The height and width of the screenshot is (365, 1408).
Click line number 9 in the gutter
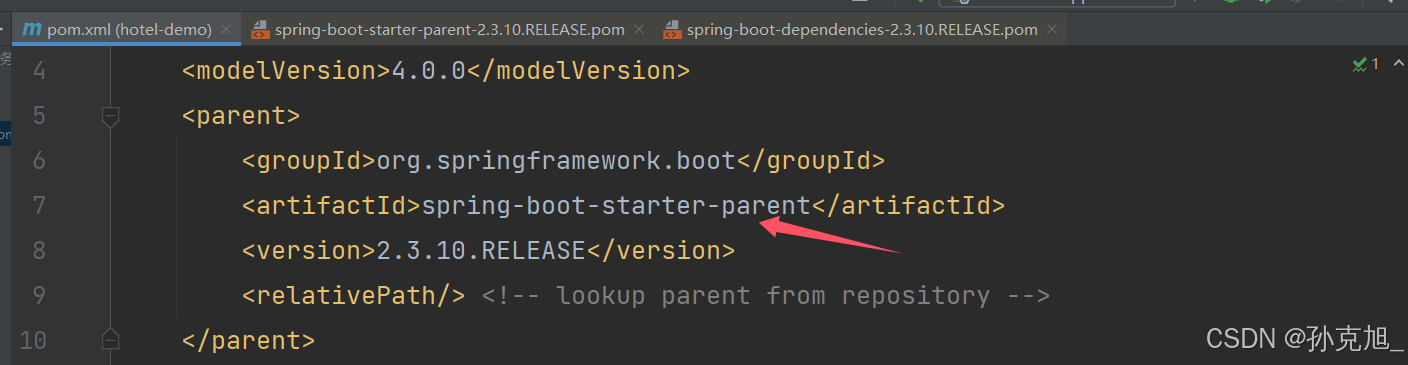39,295
